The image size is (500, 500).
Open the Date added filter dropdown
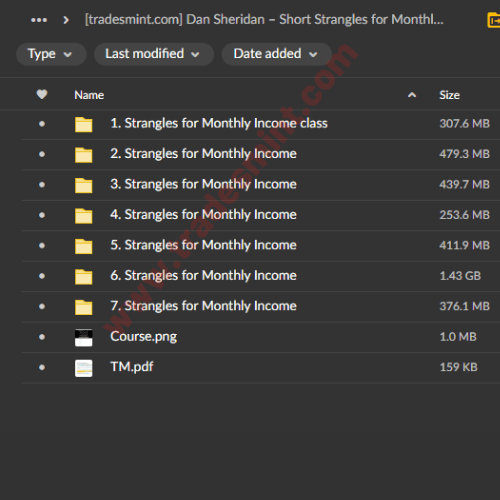click(276, 54)
